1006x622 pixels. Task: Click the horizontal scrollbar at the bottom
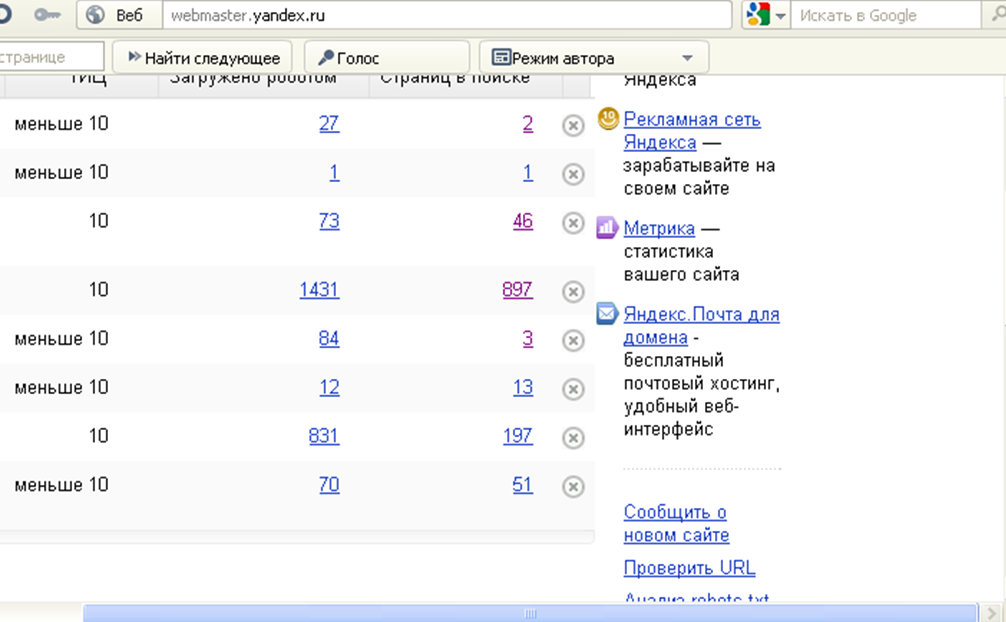(529, 612)
